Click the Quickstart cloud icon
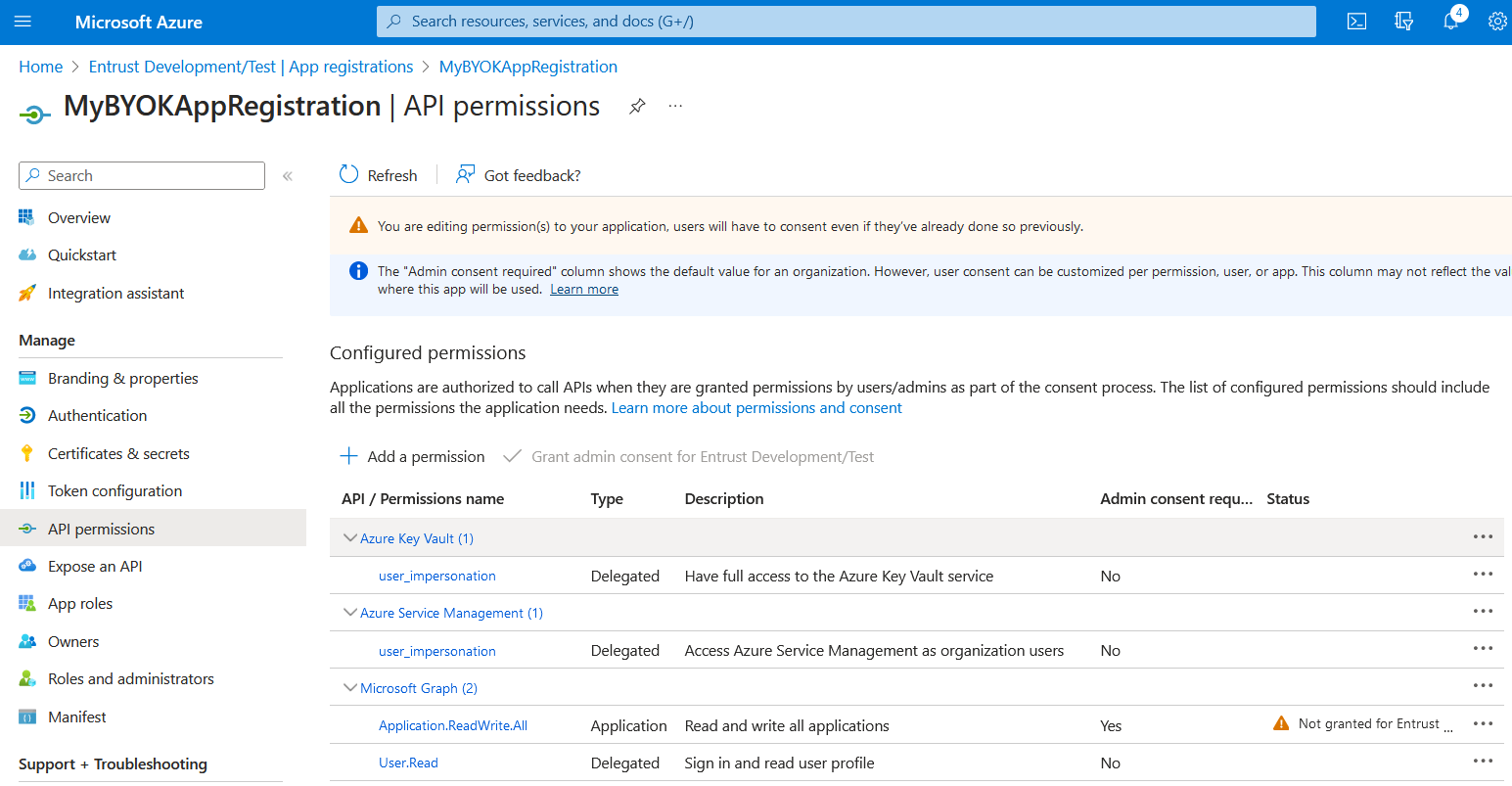This screenshot has height=786, width=1512. coord(27,254)
